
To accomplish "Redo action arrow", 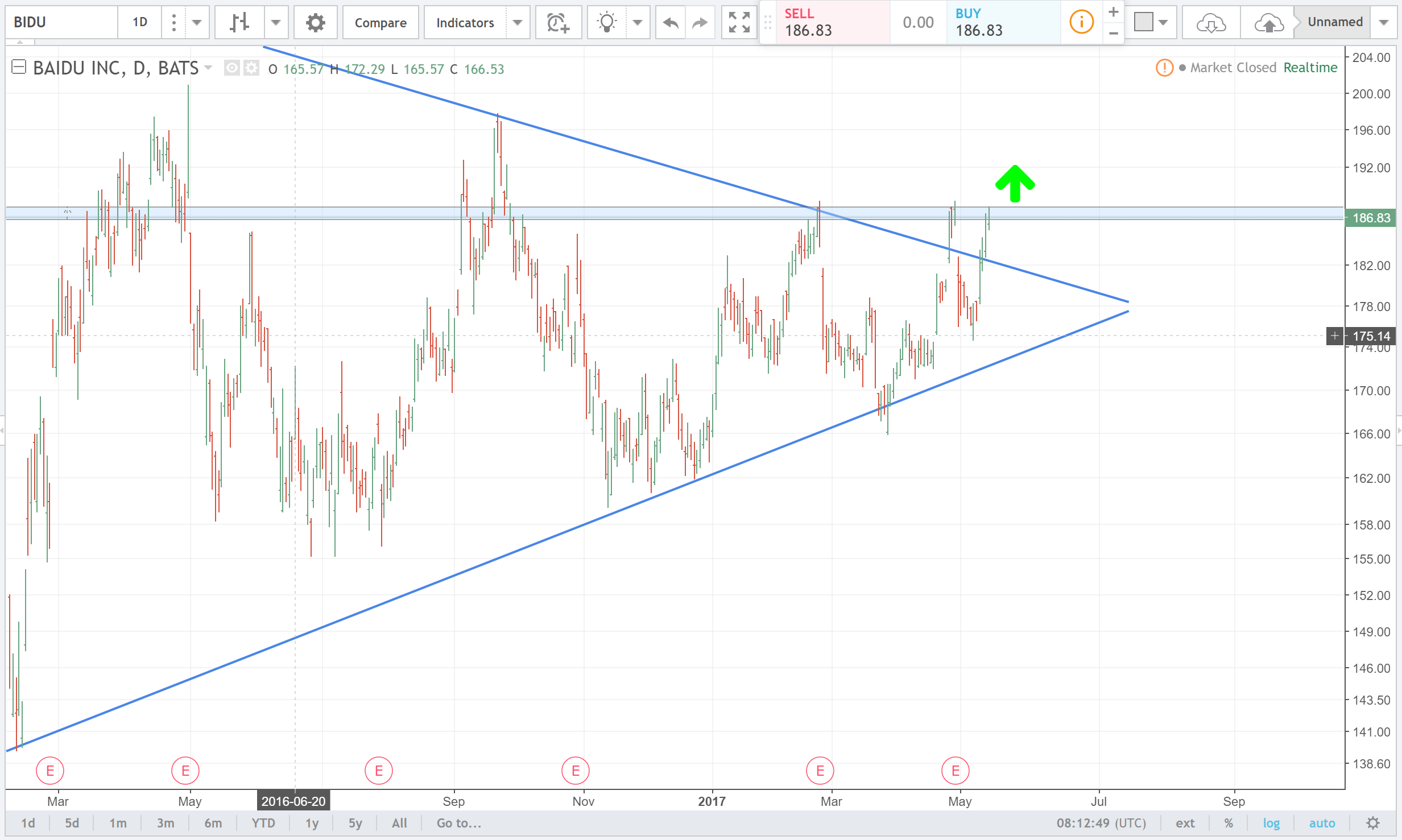I will point(700,23).
